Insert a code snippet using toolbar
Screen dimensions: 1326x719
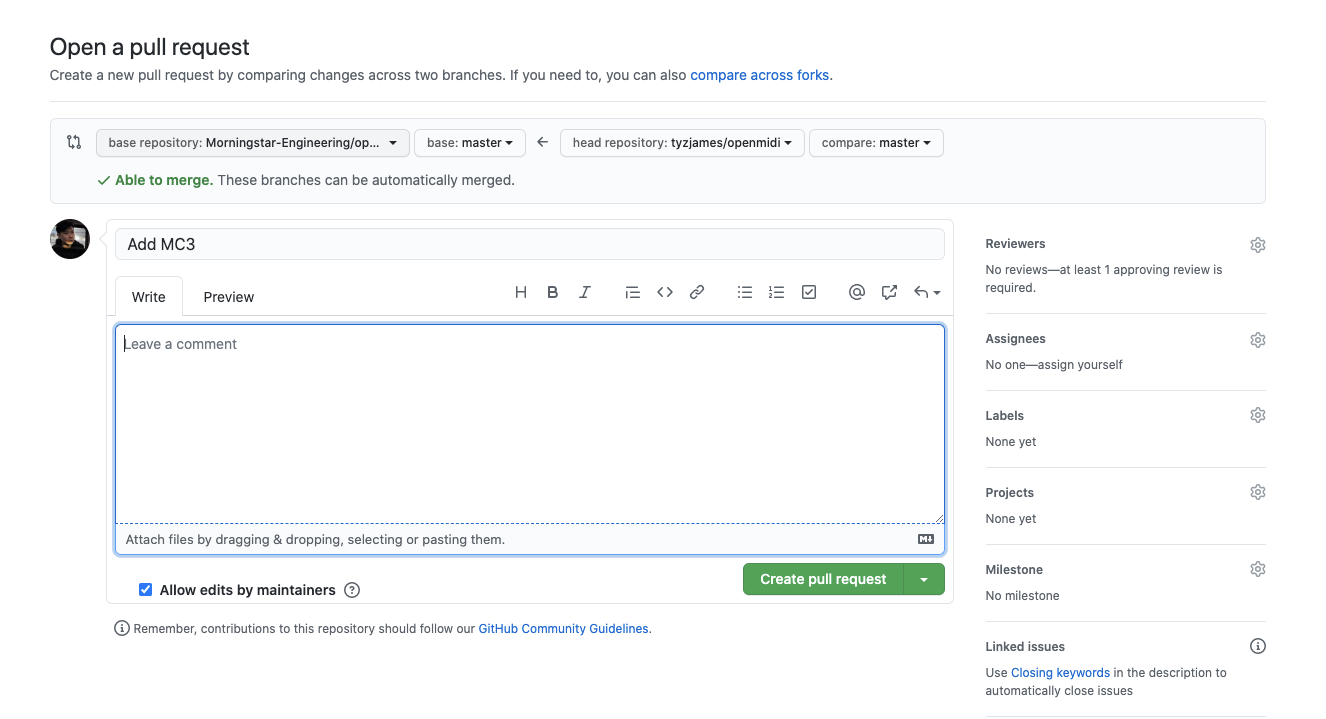click(665, 292)
